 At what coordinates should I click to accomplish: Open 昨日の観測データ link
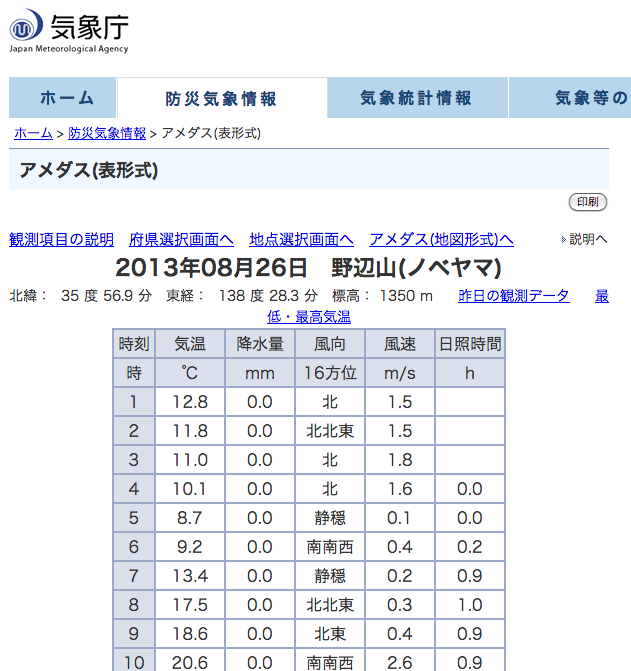tap(514, 296)
